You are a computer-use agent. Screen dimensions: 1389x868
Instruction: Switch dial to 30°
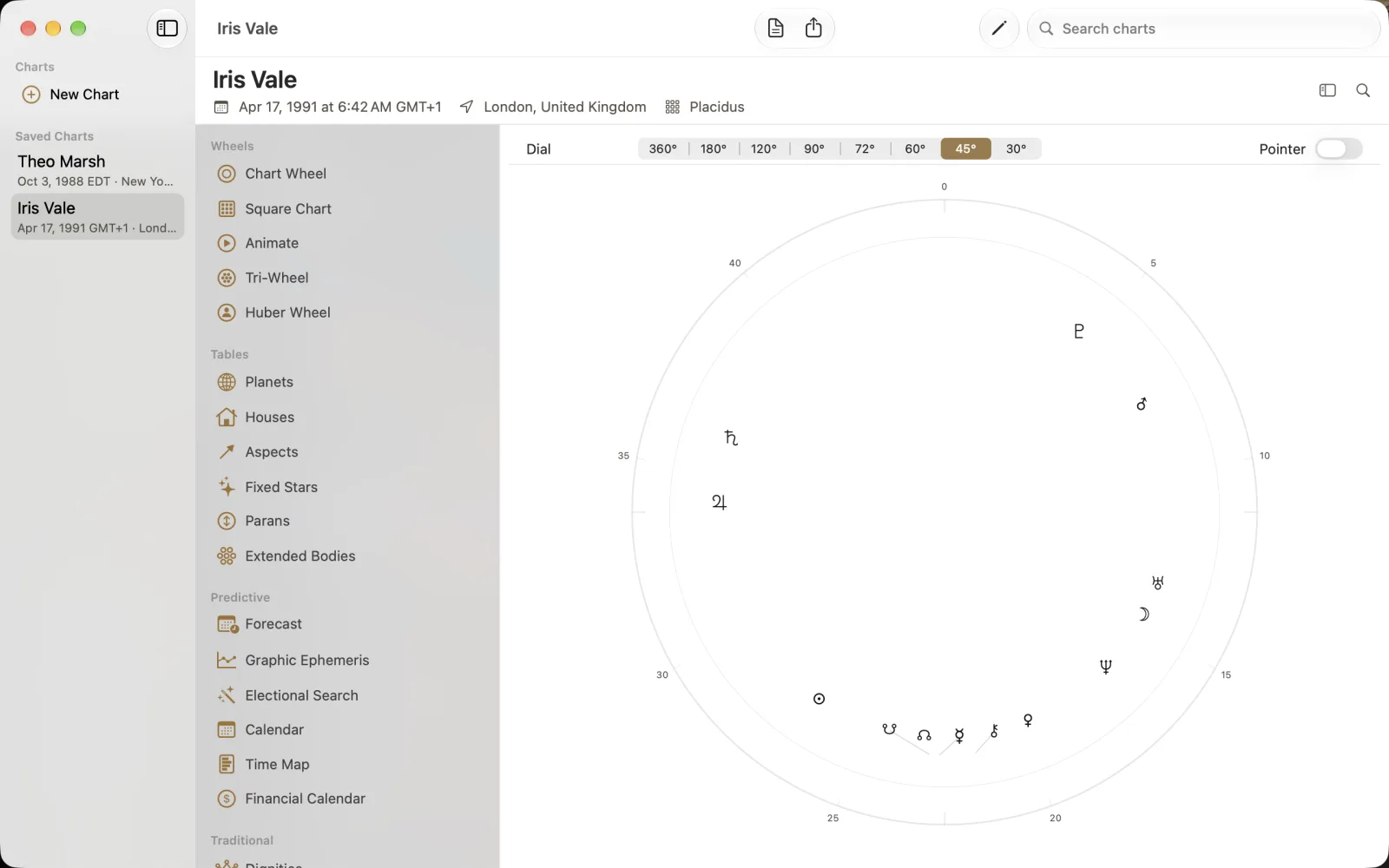1017,149
